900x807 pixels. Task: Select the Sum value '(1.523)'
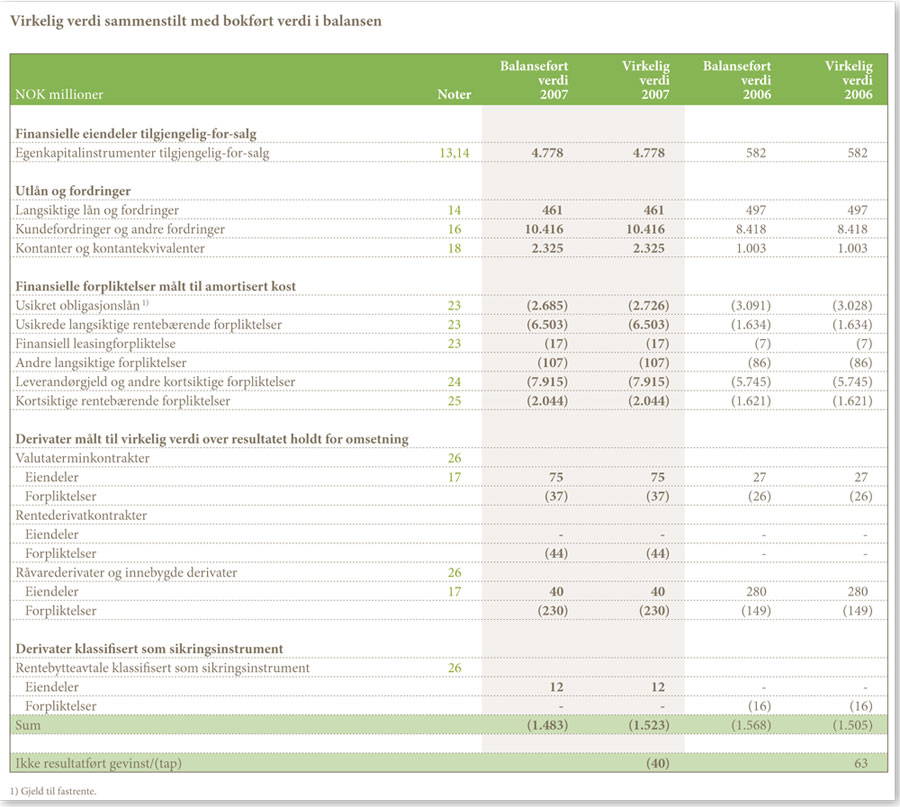coord(649,725)
